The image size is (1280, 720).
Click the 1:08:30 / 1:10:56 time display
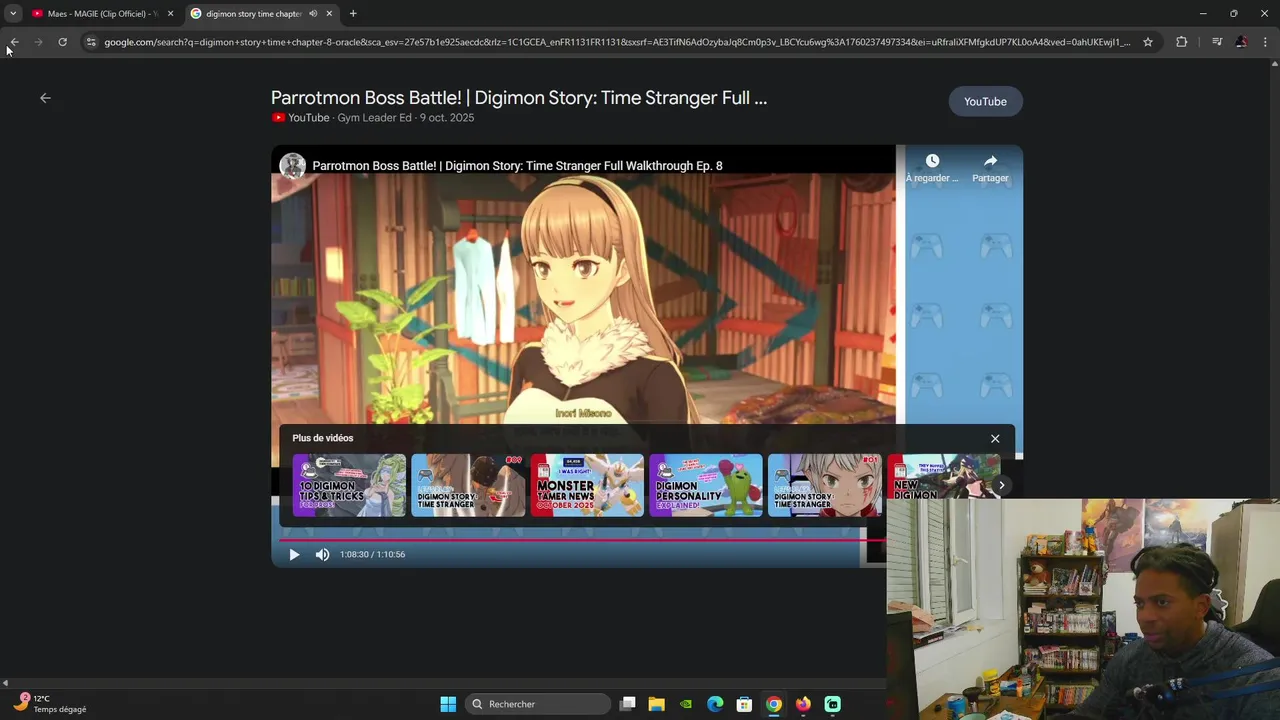[x=372, y=554]
